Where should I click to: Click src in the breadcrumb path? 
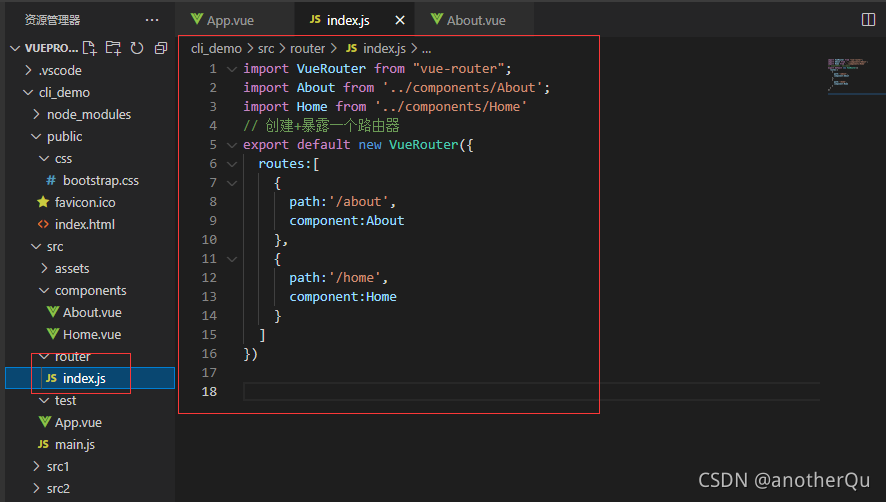pos(266,49)
